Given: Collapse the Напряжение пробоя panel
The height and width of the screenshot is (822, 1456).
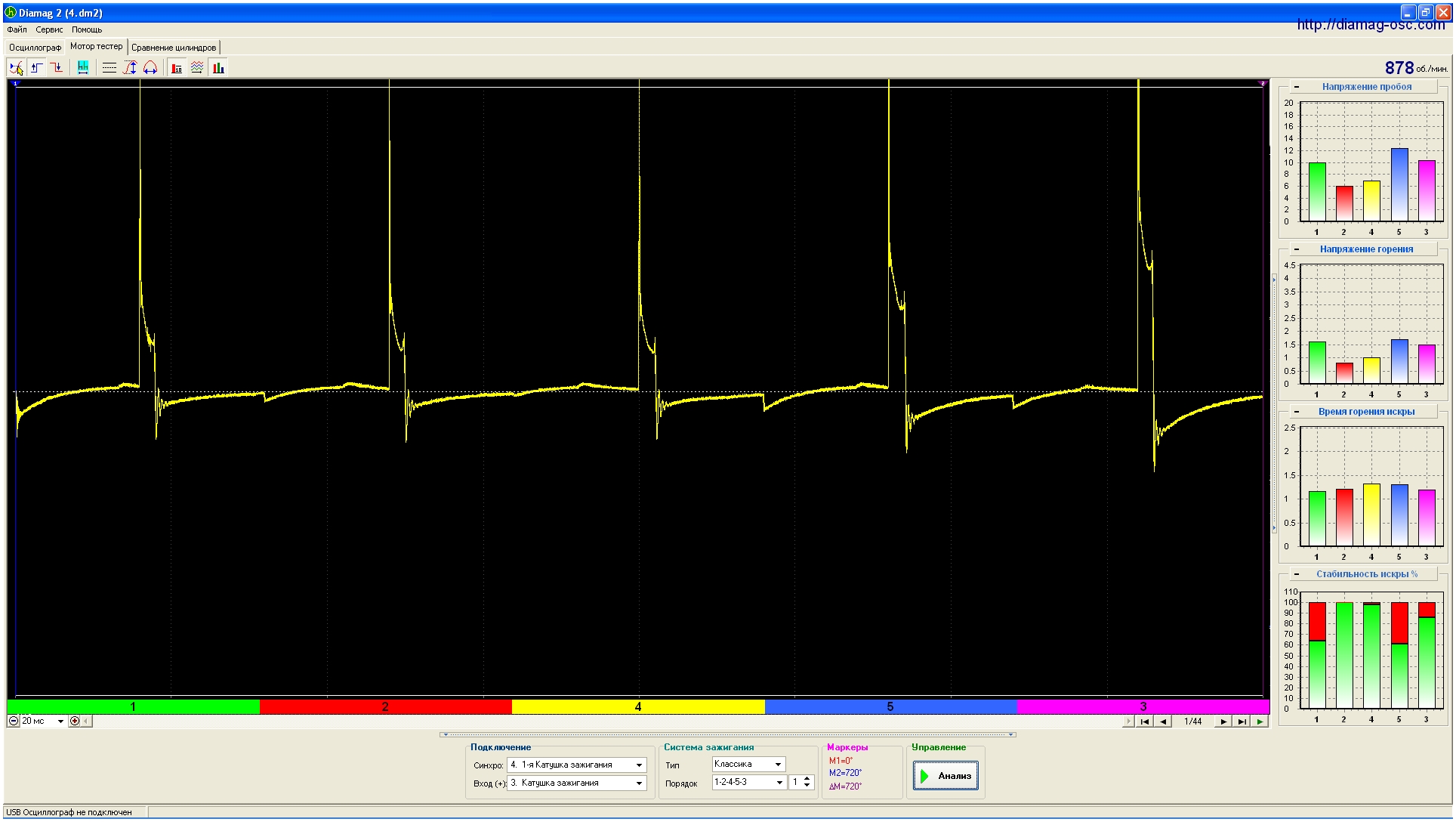Looking at the screenshot, I should [x=1297, y=87].
